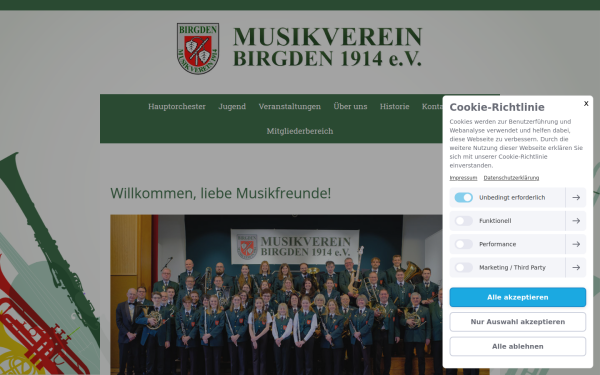Enable the Performance cookies switch
The width and height of the screenshot is (600, 375).
tap(463, 244)
